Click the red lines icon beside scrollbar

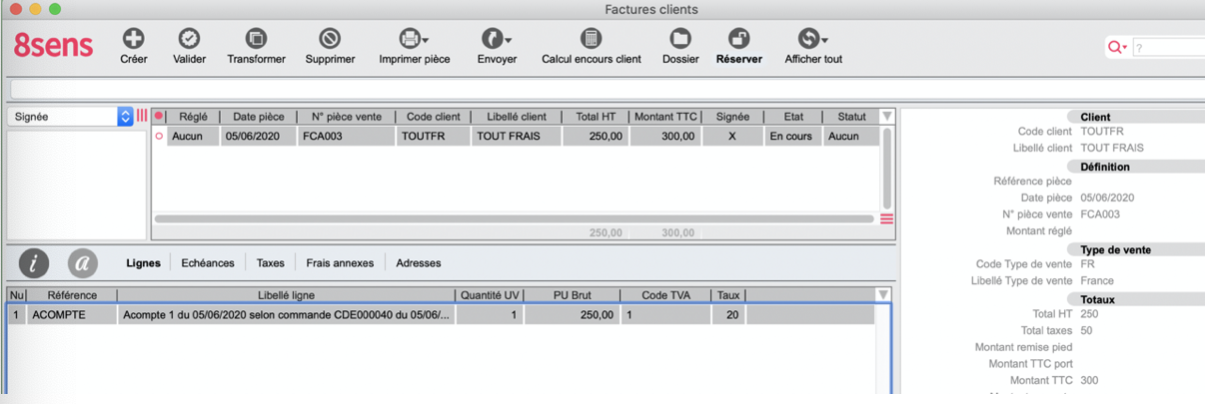[886, 219]
